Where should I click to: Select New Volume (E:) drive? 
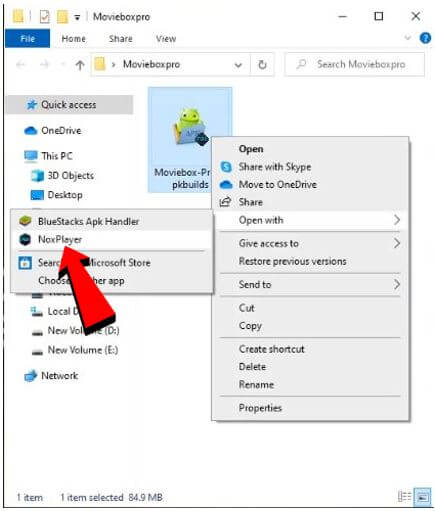point(75,350)
